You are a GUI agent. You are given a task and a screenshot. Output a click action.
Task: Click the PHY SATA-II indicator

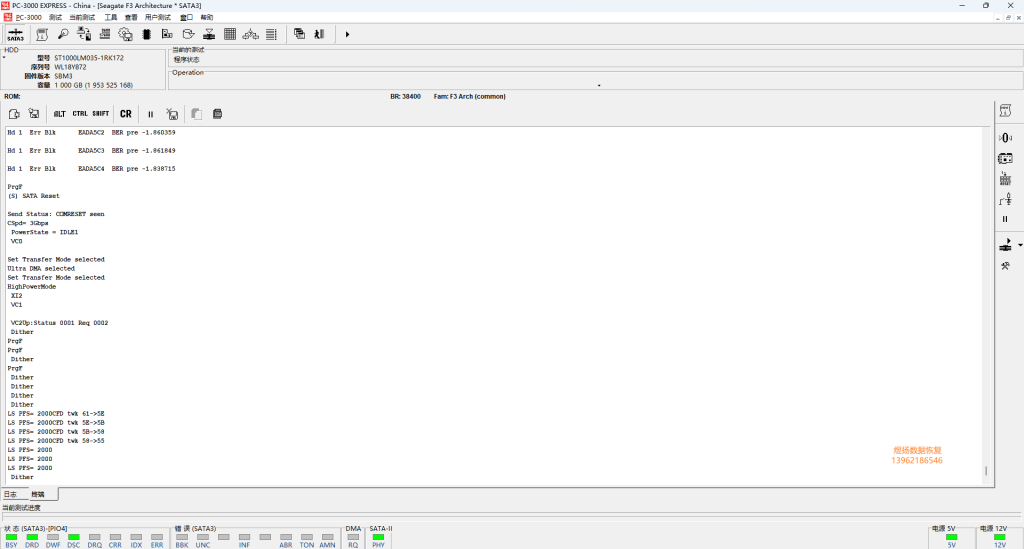[x=378, y=537]
